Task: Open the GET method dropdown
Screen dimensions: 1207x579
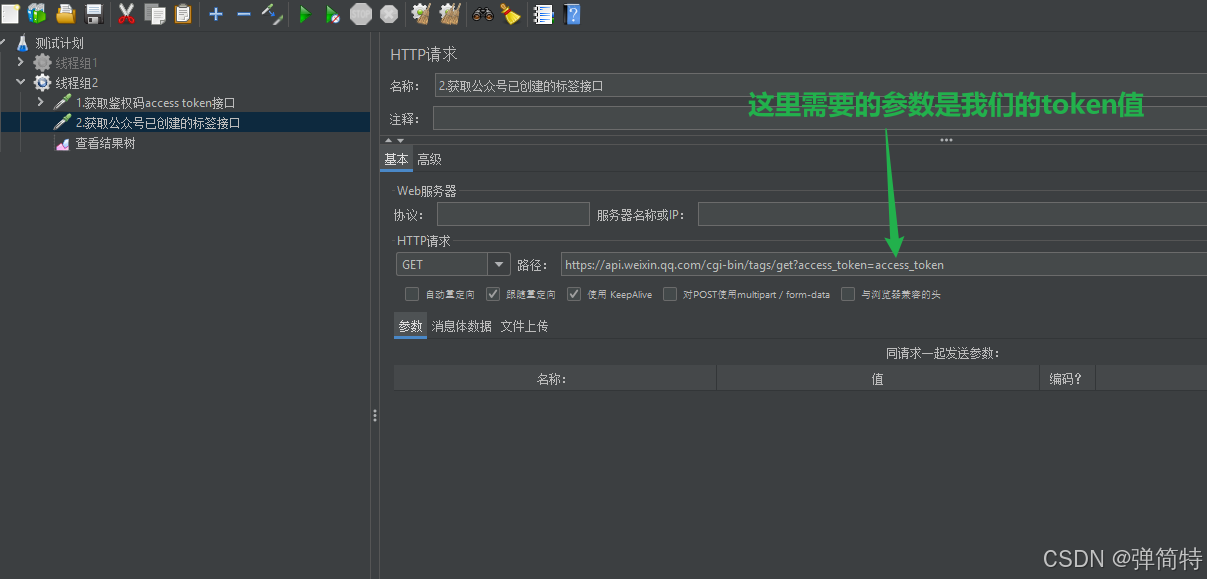Action: click(x=497, y=263)
